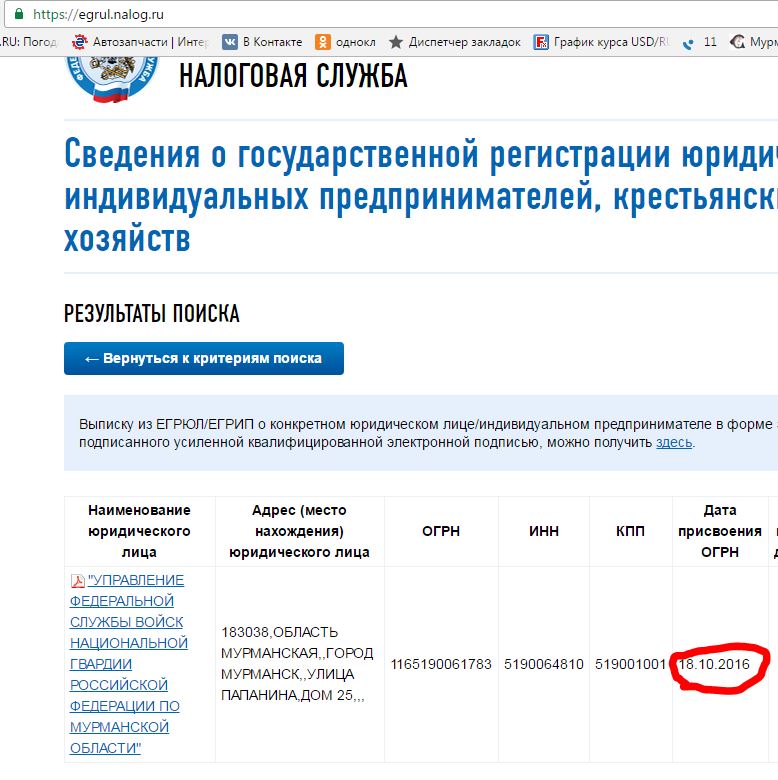Click Вернуться к критериям поиска button

(x=204, y=359)
